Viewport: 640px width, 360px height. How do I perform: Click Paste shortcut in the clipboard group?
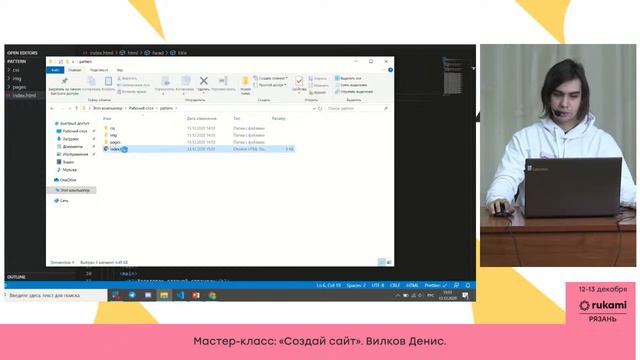(x=132, y=92)
